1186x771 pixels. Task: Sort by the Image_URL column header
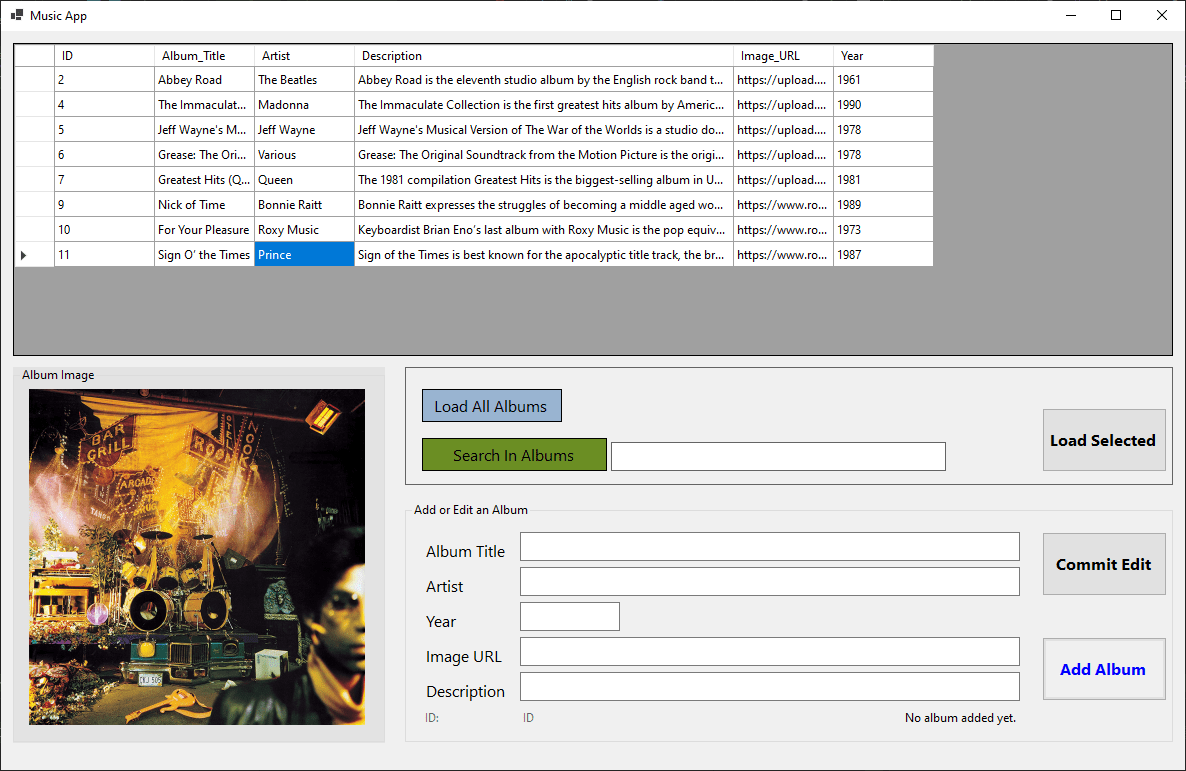[x=783, y=56]
